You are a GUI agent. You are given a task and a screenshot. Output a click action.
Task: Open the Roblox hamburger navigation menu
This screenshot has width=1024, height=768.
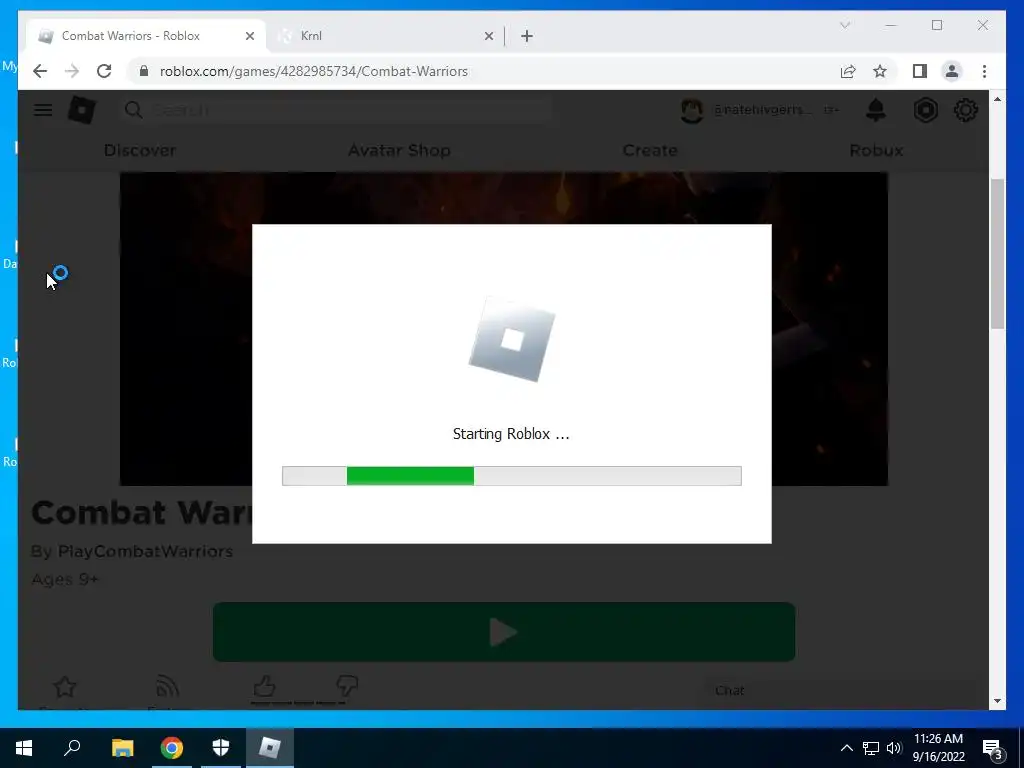tap(43, 110)
